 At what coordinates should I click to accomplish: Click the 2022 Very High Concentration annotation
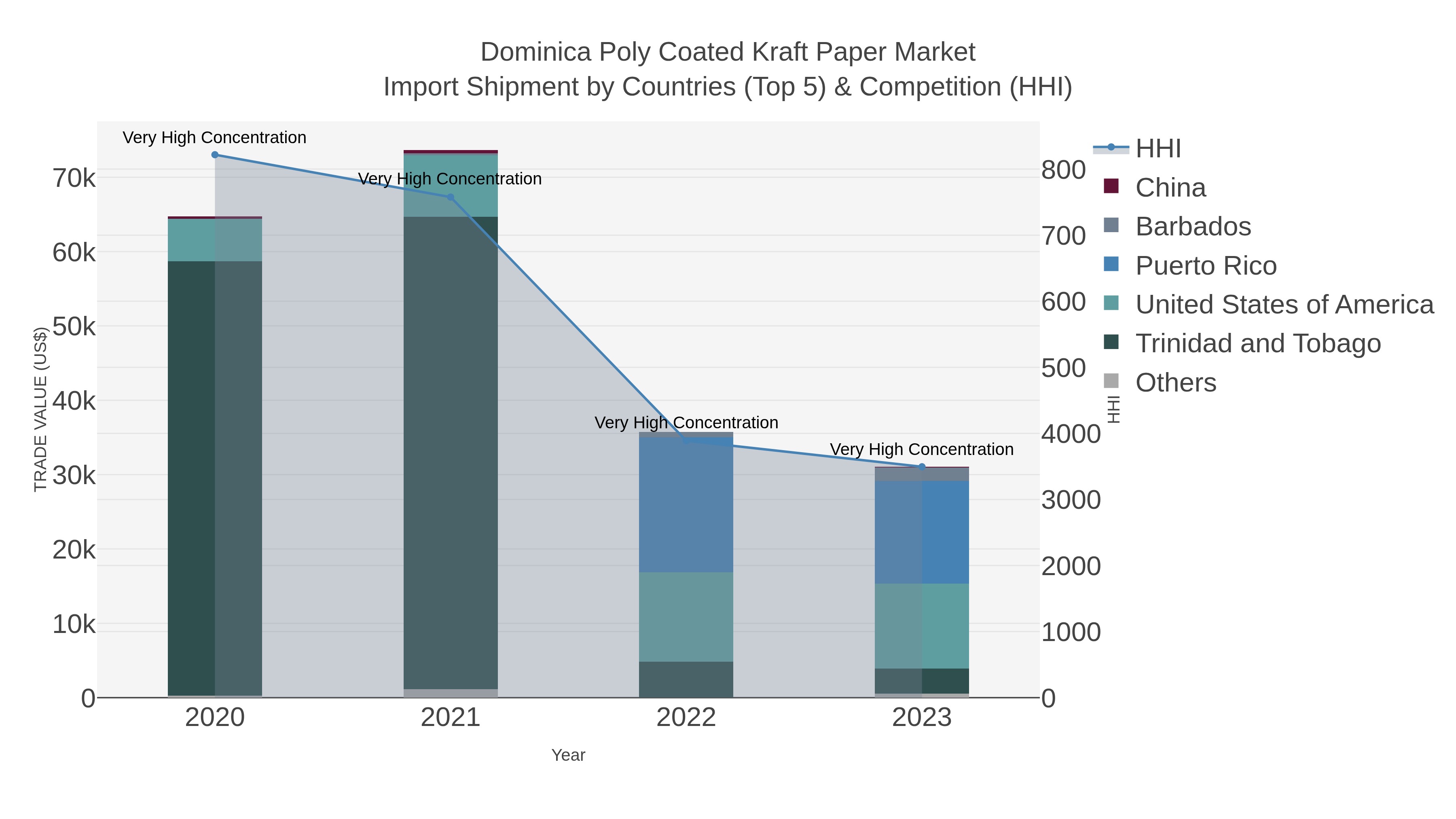click(x=686, y=423)
